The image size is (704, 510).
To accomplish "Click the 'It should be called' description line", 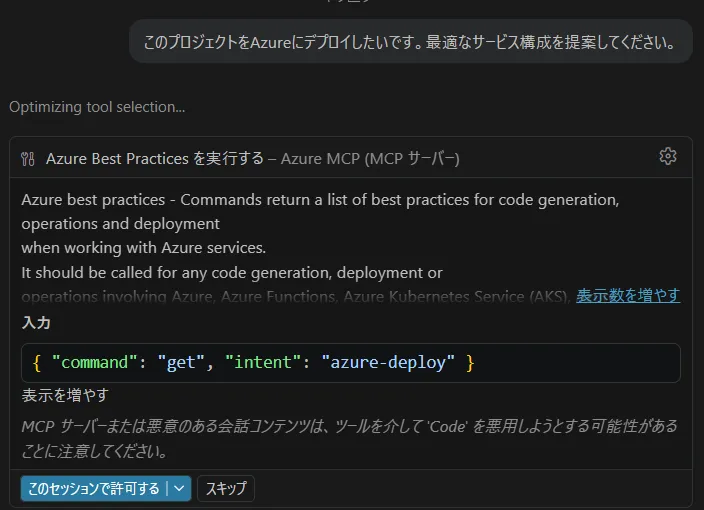I will point(232,273).
